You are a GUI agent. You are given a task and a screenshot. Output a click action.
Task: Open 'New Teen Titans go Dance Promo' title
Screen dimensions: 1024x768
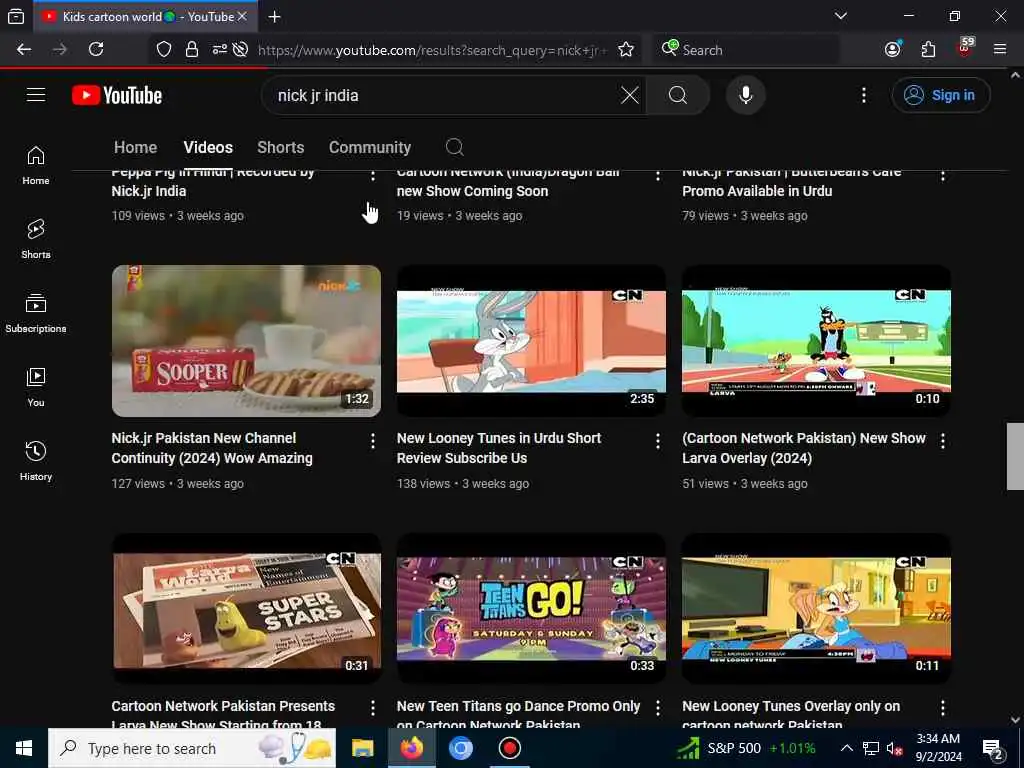coord(519,714)
